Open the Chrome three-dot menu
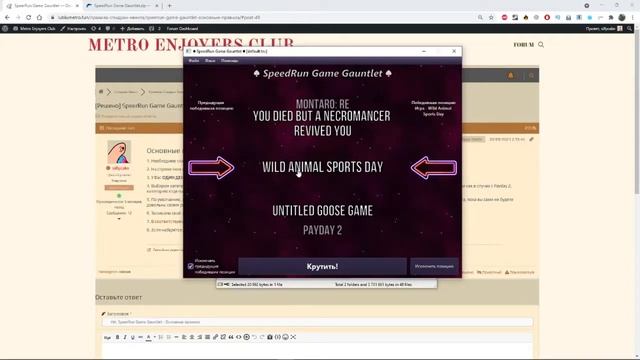Screen dimensions: 640x360 633,18
